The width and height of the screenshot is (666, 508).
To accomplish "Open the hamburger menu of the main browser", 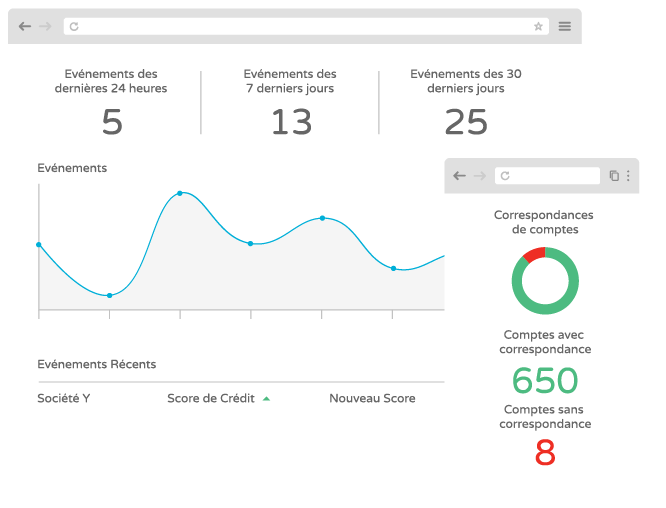I will (x=564, y=27).
